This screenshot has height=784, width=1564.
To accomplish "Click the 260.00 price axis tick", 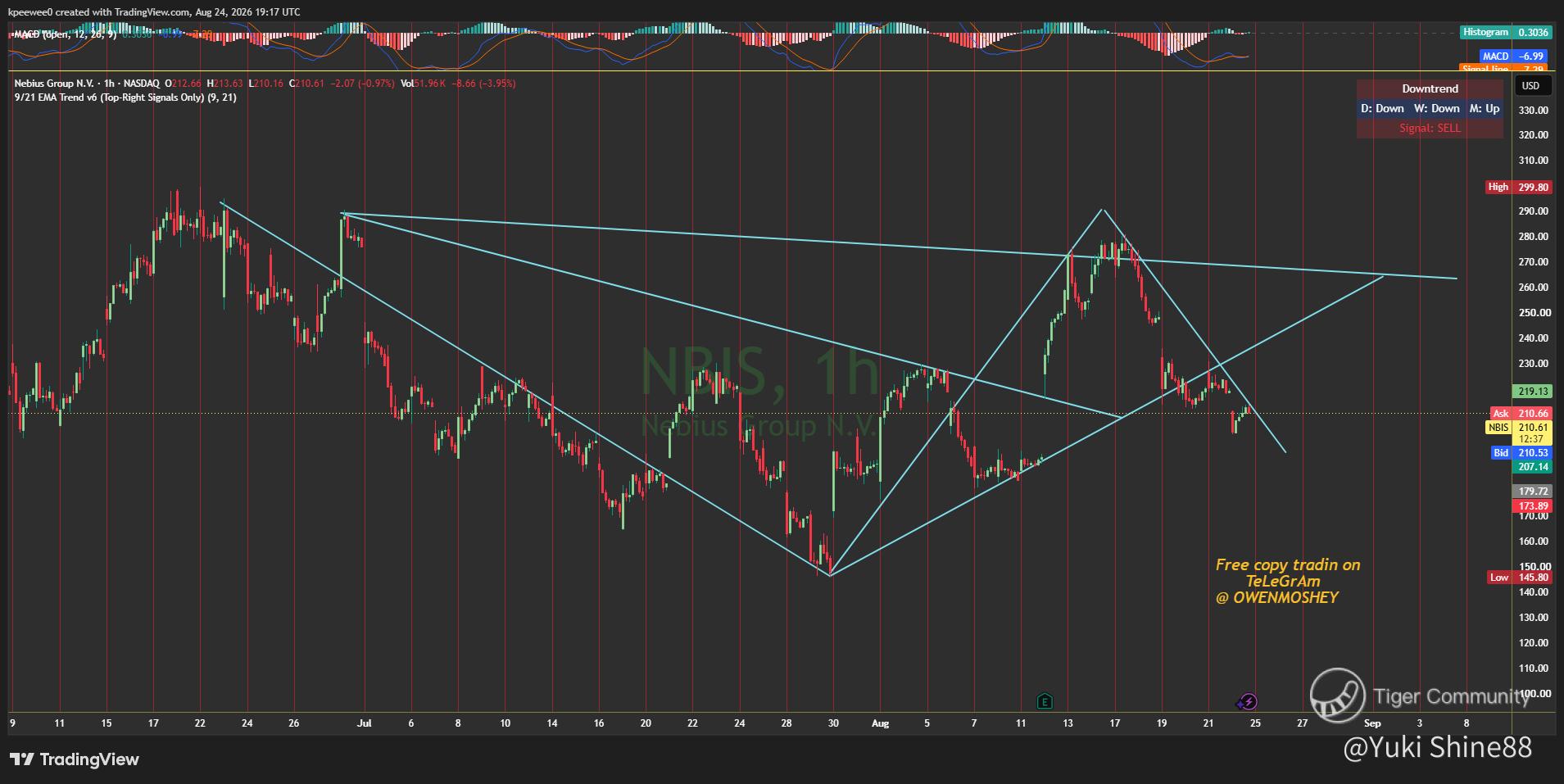I will tap(1534, 288).
